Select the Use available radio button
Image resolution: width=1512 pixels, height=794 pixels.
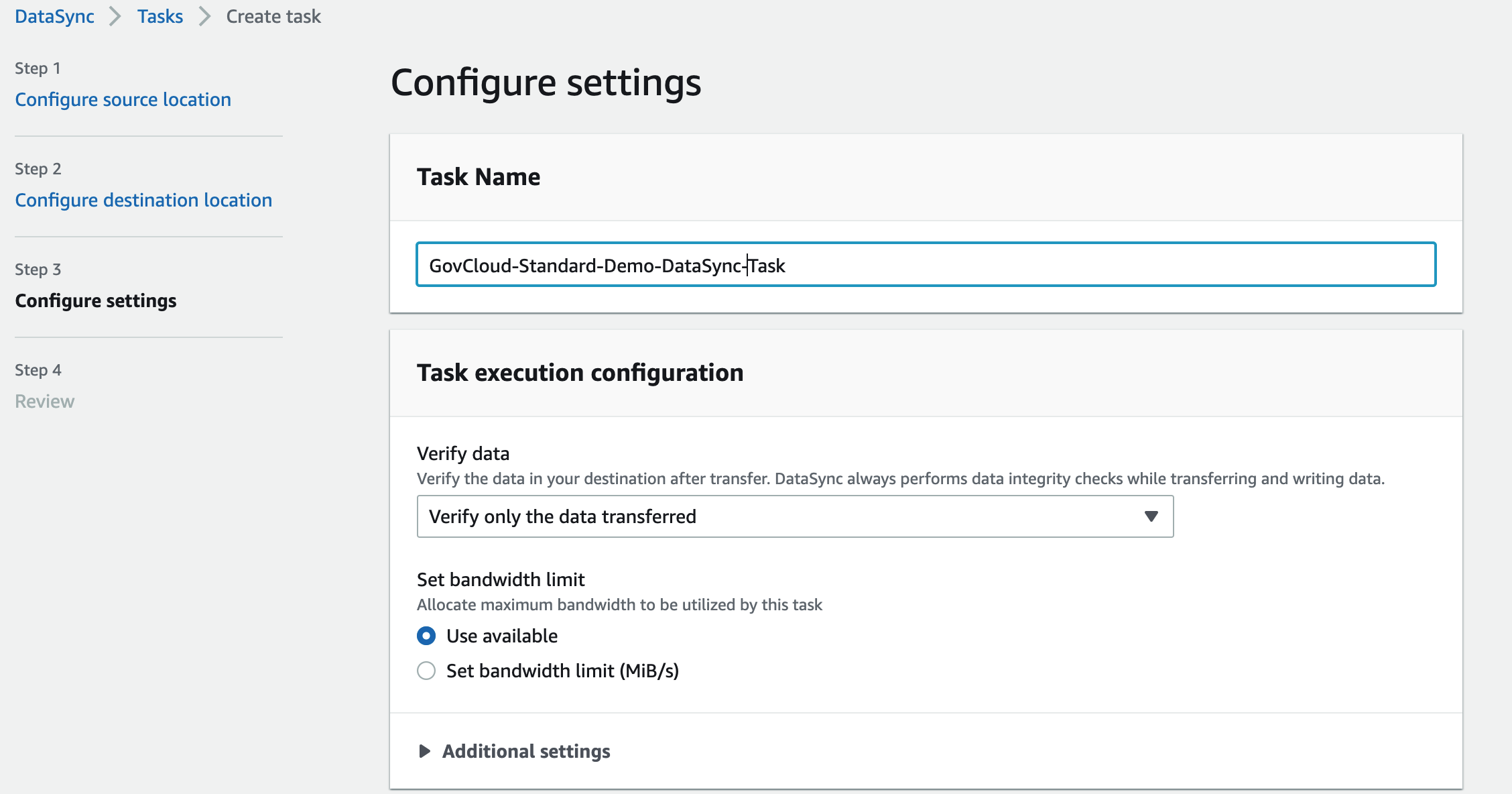click(x=426, y=636)
